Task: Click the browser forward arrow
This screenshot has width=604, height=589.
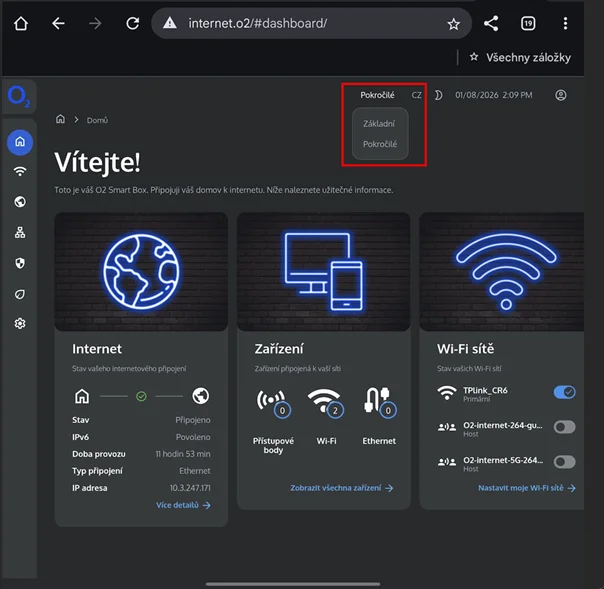Action: pyautogui.click(x=95, y=23)
